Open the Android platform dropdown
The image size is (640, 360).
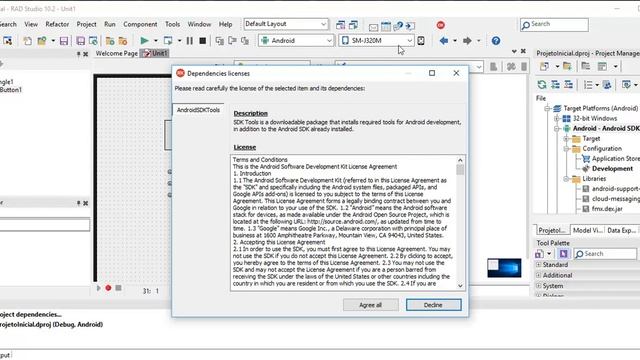point(329,40)
